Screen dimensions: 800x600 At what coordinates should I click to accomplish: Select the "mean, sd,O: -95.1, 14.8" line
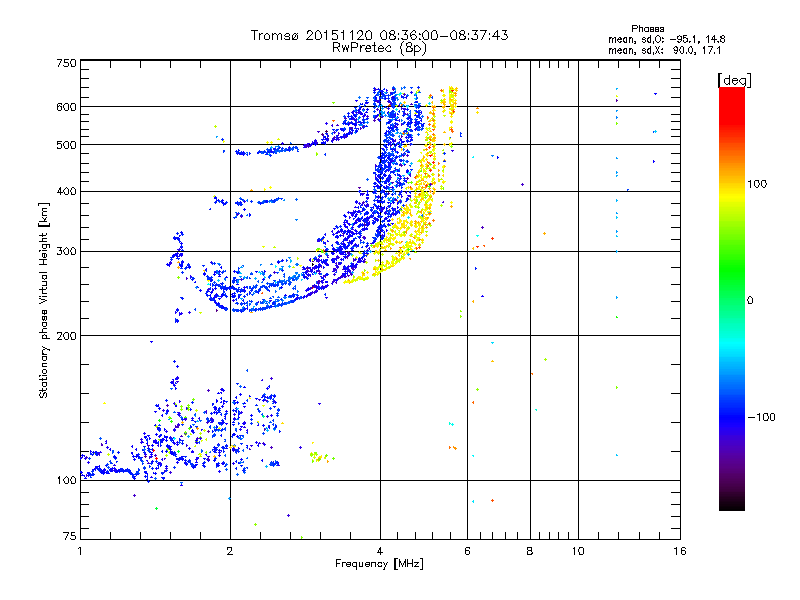(x=666, y=39)
